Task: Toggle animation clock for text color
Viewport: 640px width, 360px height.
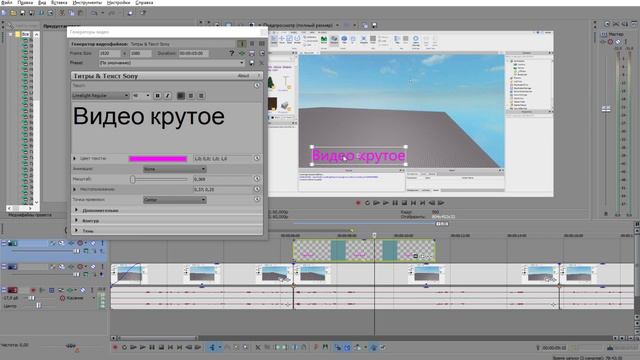Action: click(x=257, y=158)
